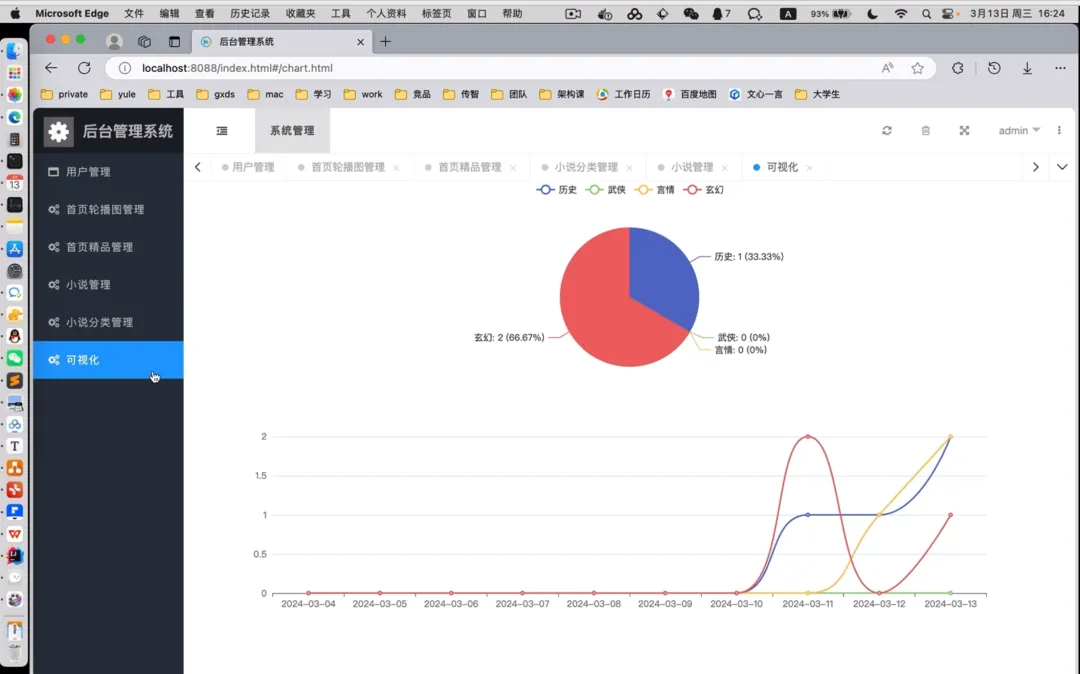Viewport: 1080px width, 674px height.
Task: Toggle 玄幻 series in chart legend
Action: point(703,189)
